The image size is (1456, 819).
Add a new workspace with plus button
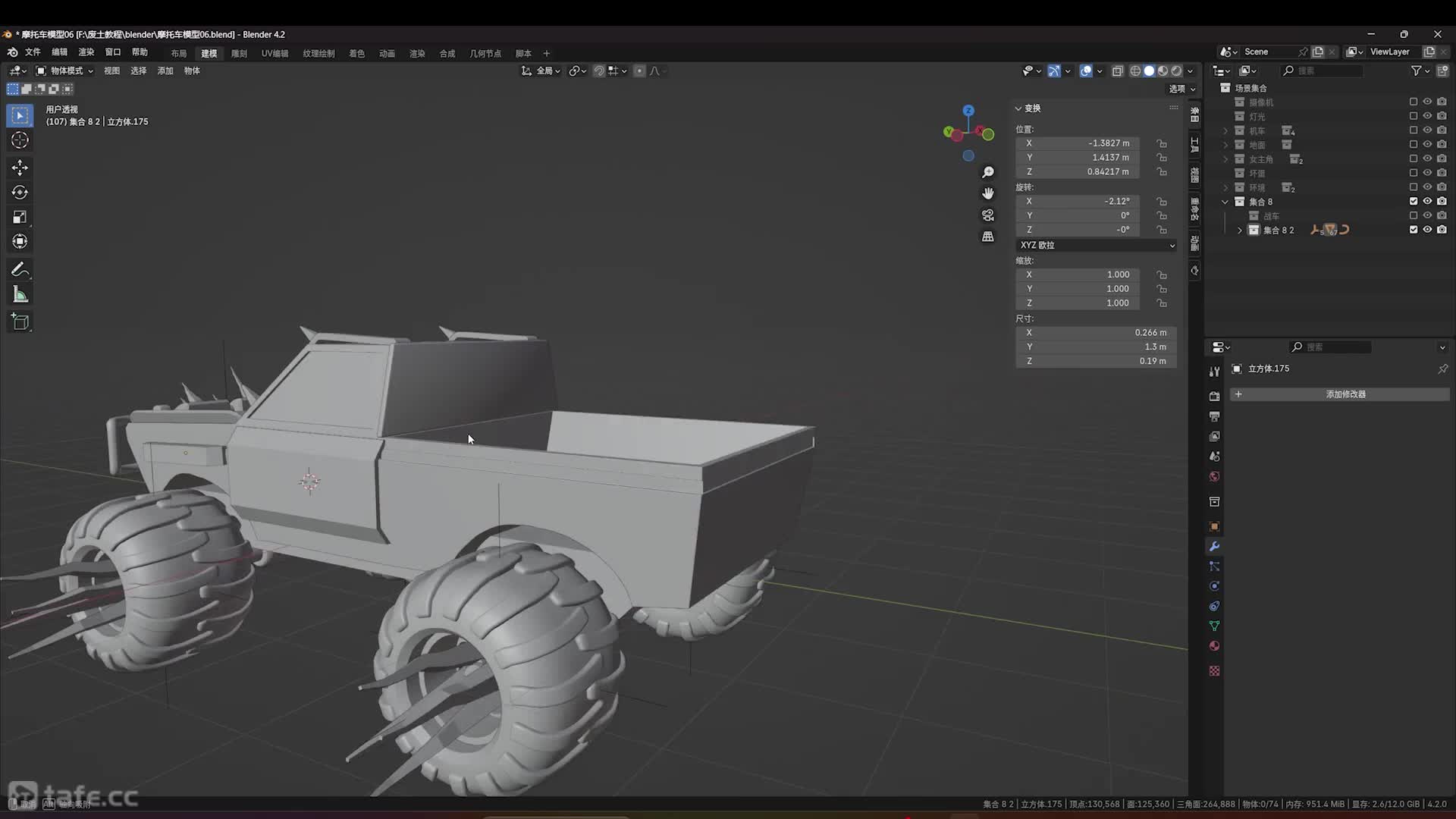546,53
